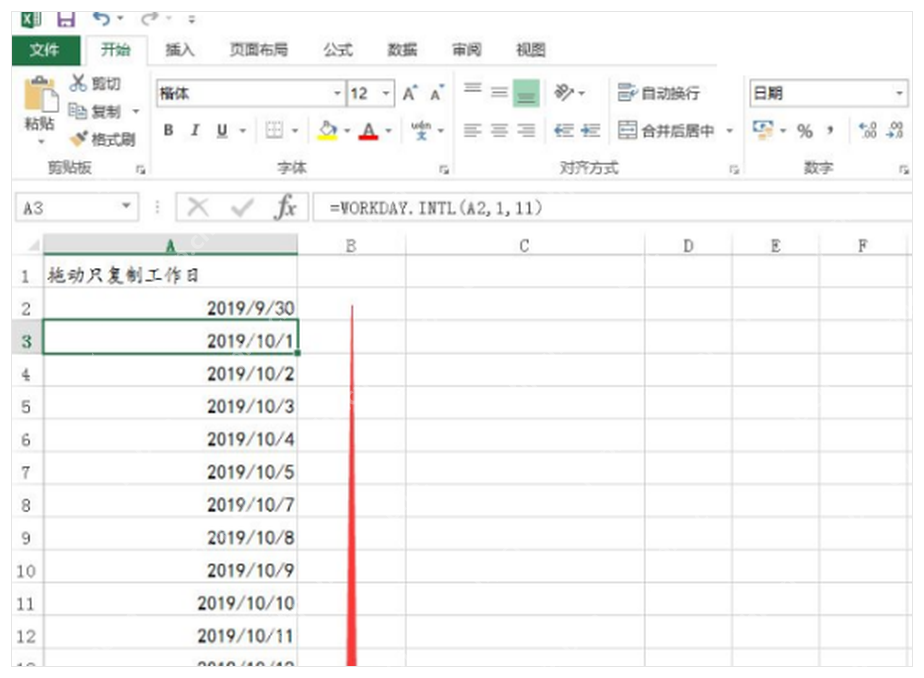The width and height of the screenshot is (924, 678).
Task: Select column A header
Action: 170,245
